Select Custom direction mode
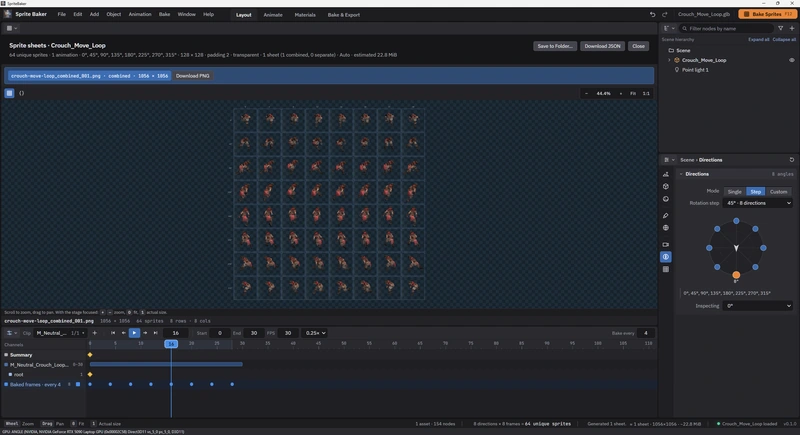800x435 pixels. click(x=778, y=191)
